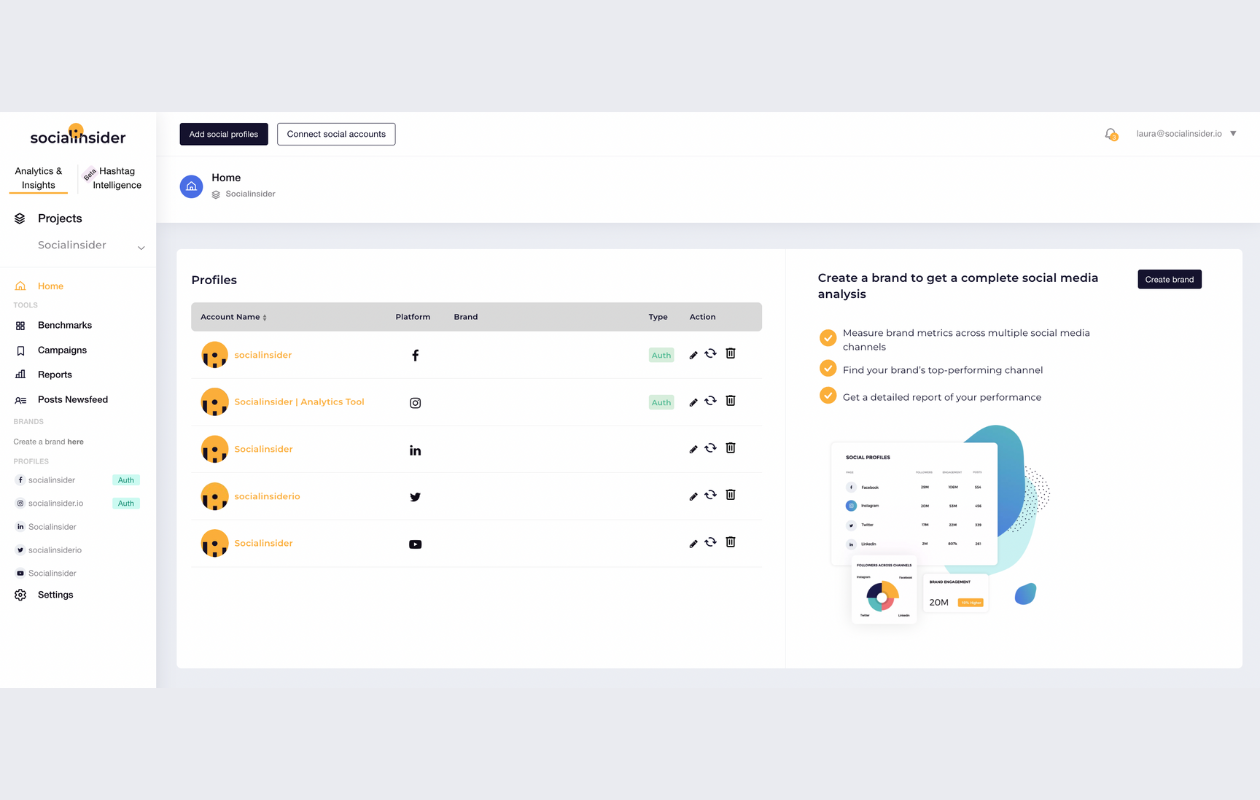
Task: Click the Benchmarks grid icon
Action: coord(20,325)
